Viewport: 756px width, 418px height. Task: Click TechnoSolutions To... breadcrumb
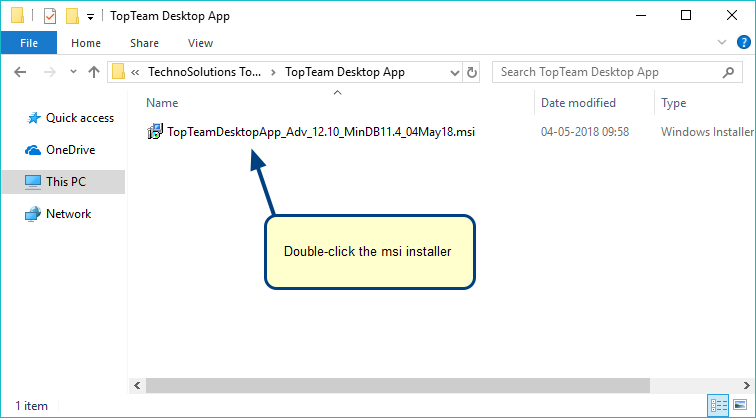pyautogui.click(x=204, y=72)
